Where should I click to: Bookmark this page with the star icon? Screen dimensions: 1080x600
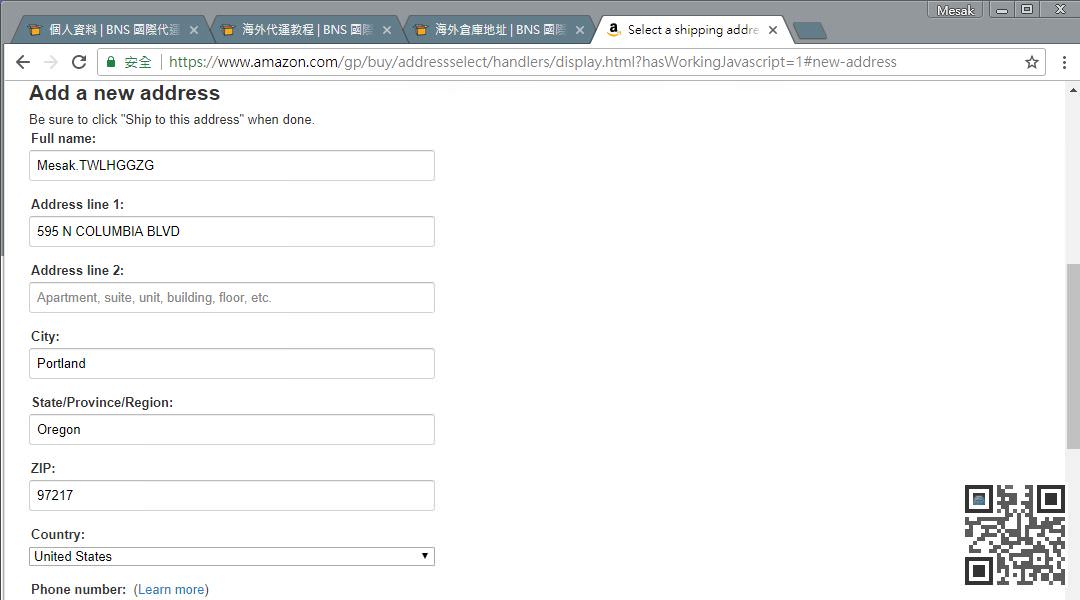tap(1031, 62)
